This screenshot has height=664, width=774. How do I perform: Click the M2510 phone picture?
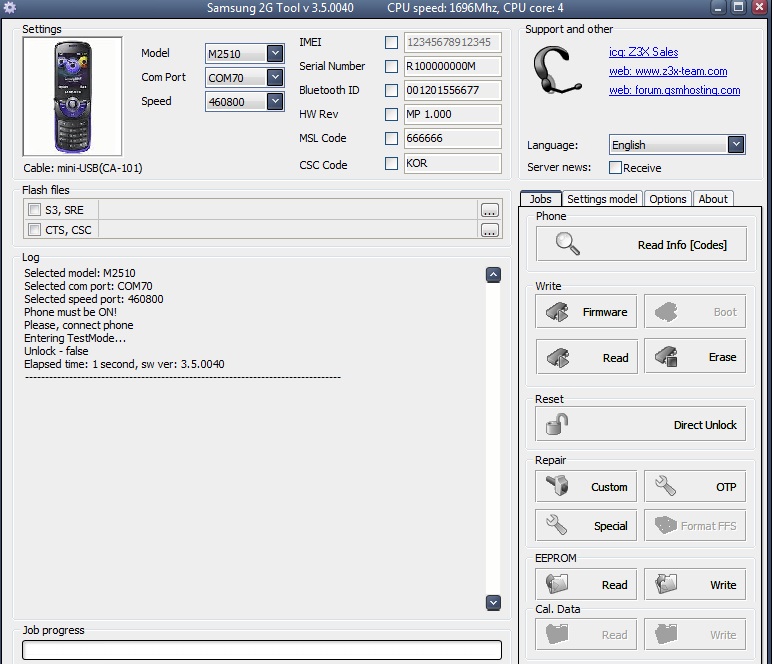click(73, 96)
